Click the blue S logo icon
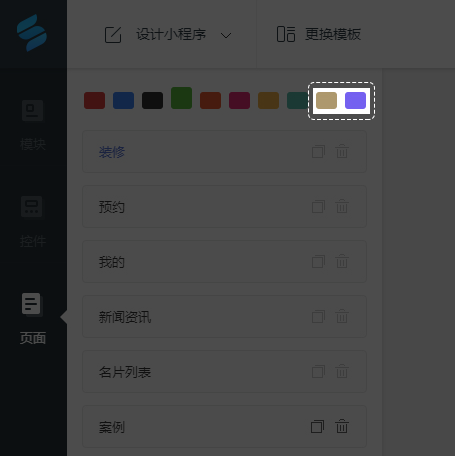The width and height of the screenshot is (455, 456). 32,33
